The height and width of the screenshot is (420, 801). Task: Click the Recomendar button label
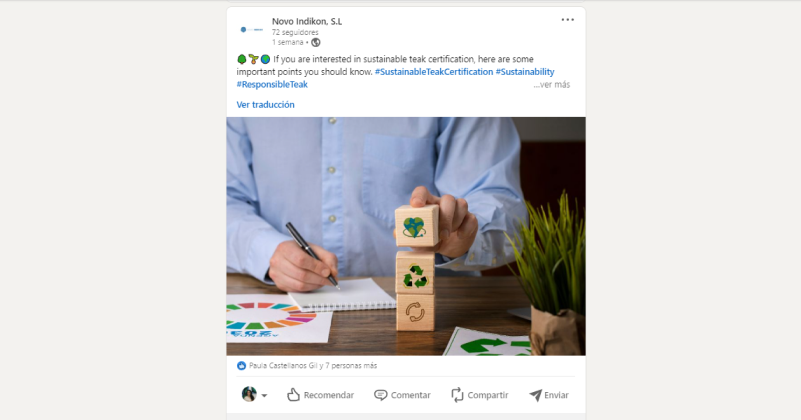328,395
